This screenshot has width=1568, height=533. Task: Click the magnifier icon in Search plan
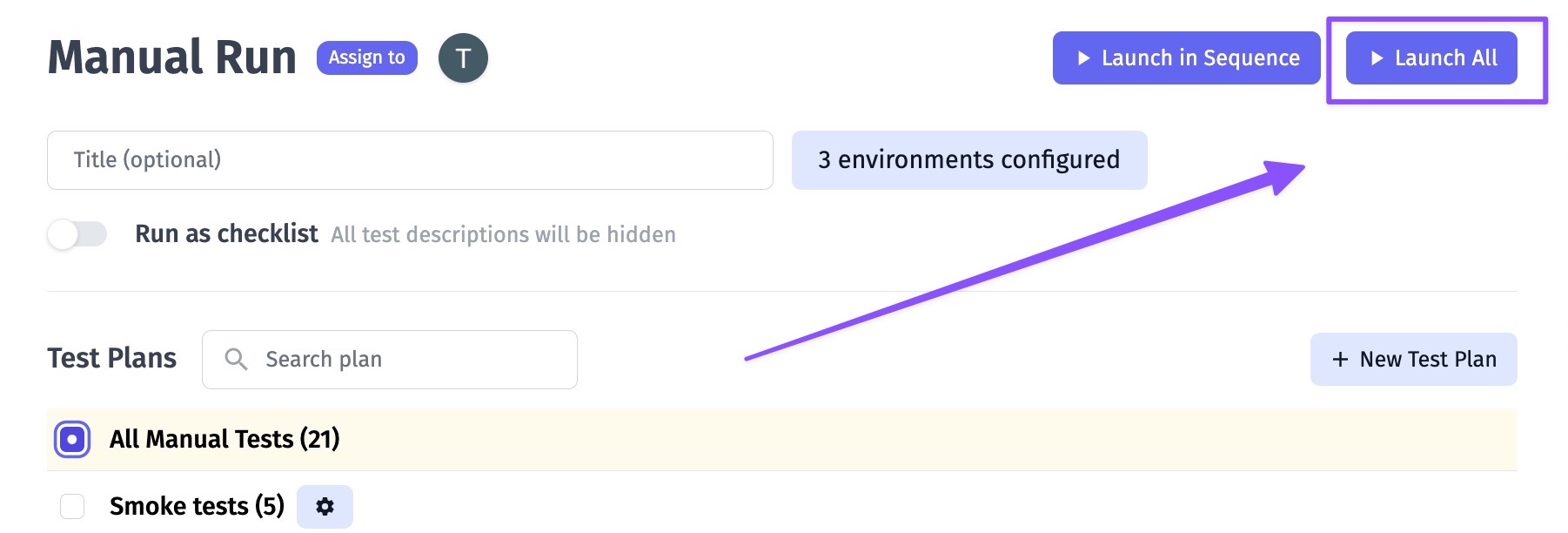[236, 359]
